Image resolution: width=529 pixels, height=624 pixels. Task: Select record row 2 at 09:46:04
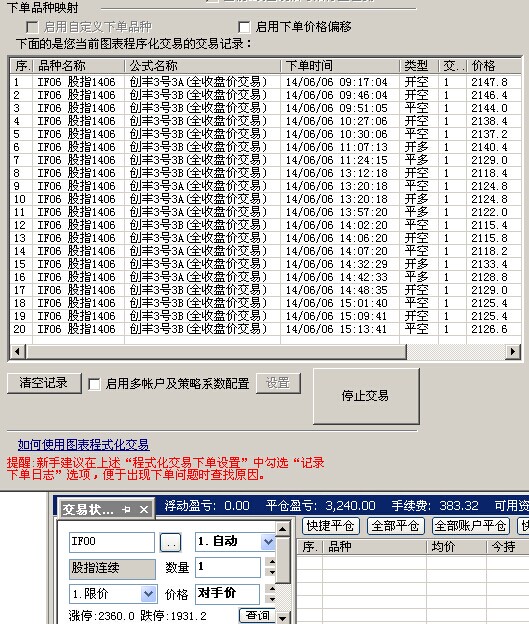[x=265, y=95]
